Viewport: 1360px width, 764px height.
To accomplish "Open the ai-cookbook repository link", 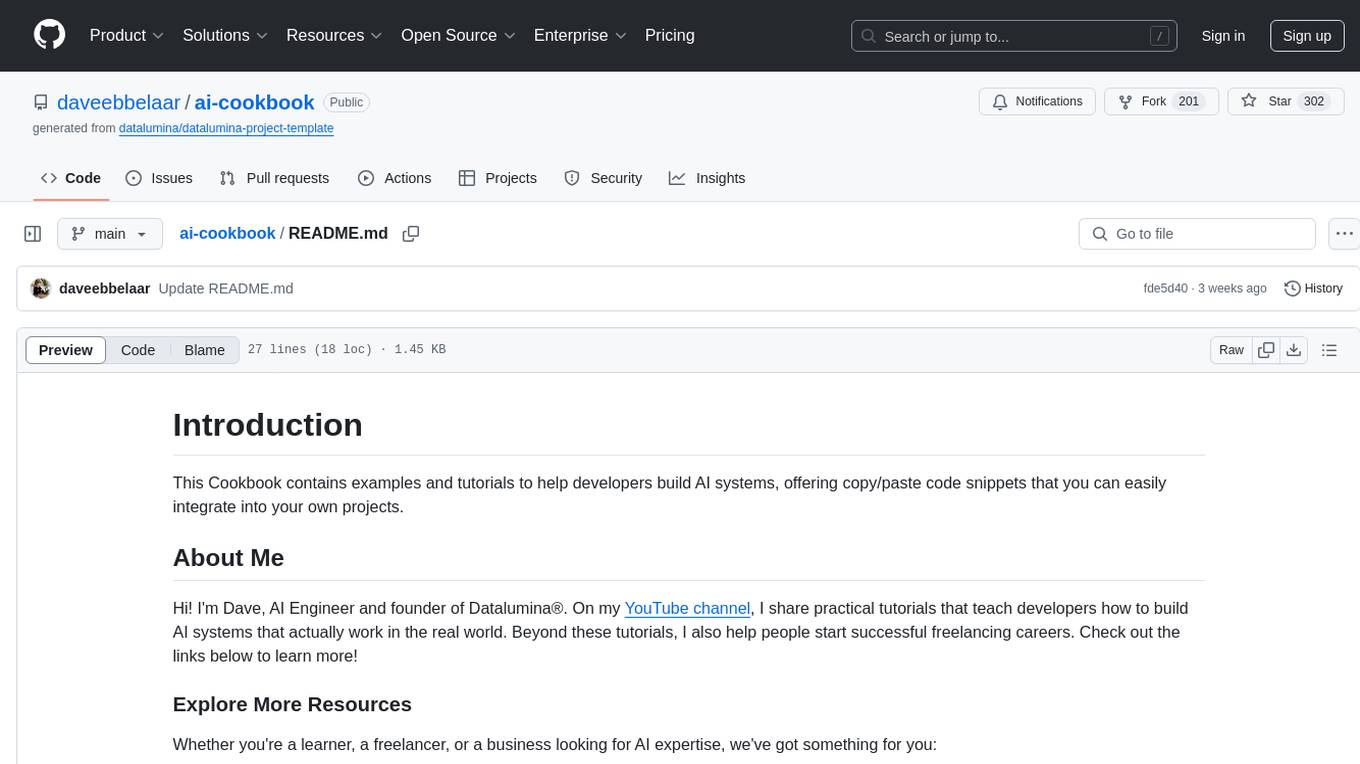I will [x=254, y=102].
